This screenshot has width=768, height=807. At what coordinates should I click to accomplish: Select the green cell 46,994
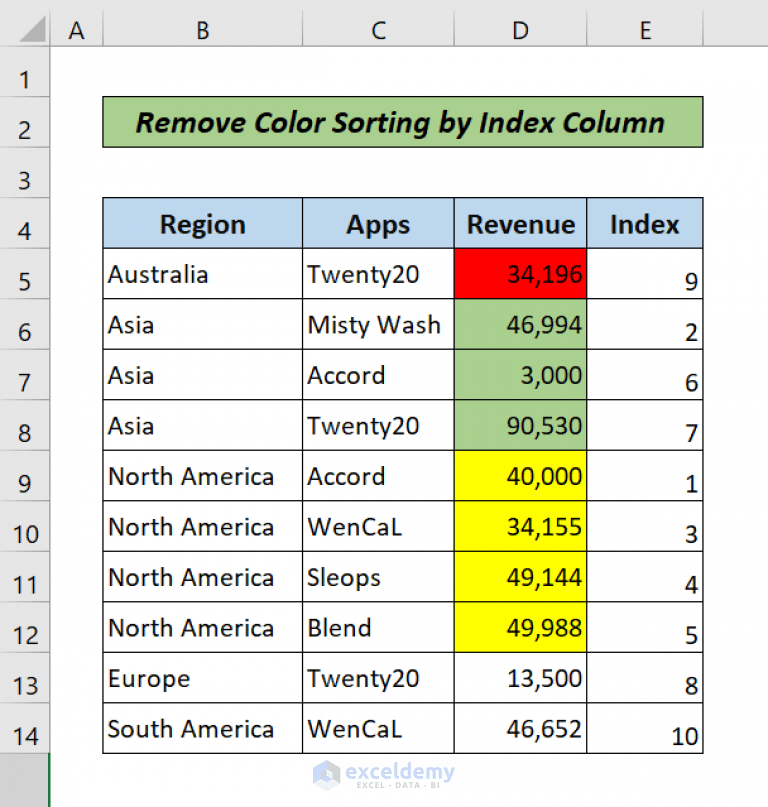520,324
